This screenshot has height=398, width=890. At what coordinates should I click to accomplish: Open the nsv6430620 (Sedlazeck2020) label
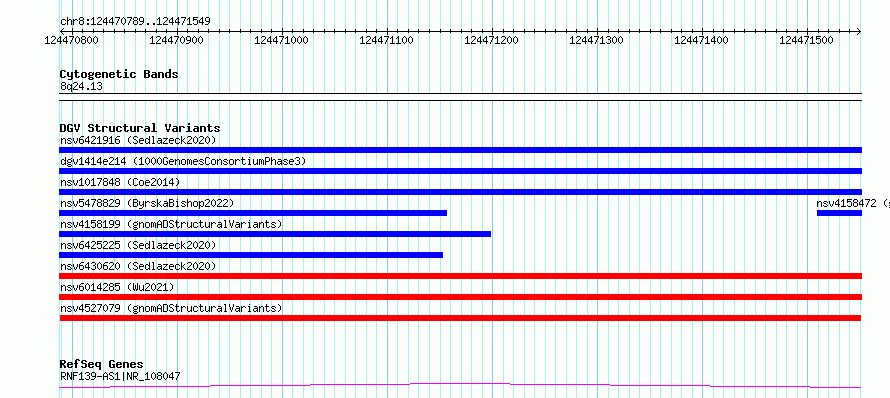click(138, 266)
